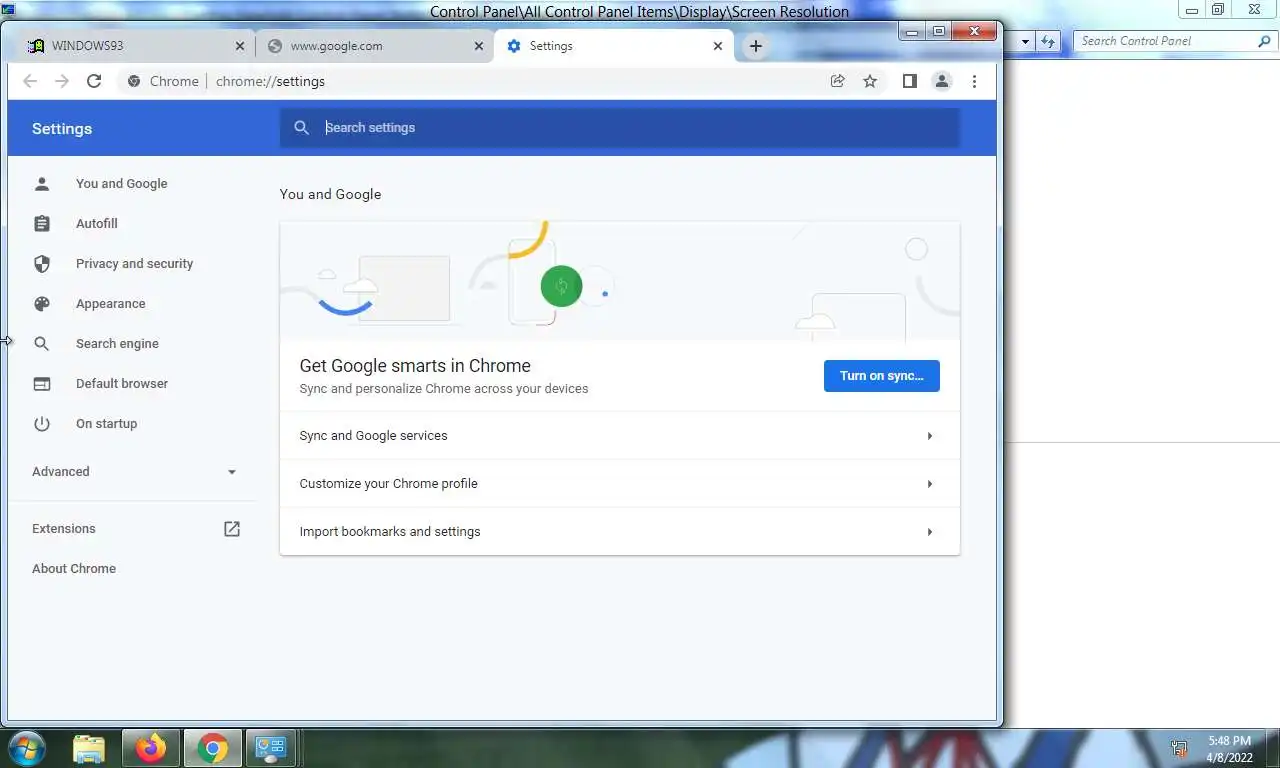Image resolution: width=1280 pixels, height=768 pixels.
Task: Click the magnifier icon in Search settings
Action: point(302,128)
